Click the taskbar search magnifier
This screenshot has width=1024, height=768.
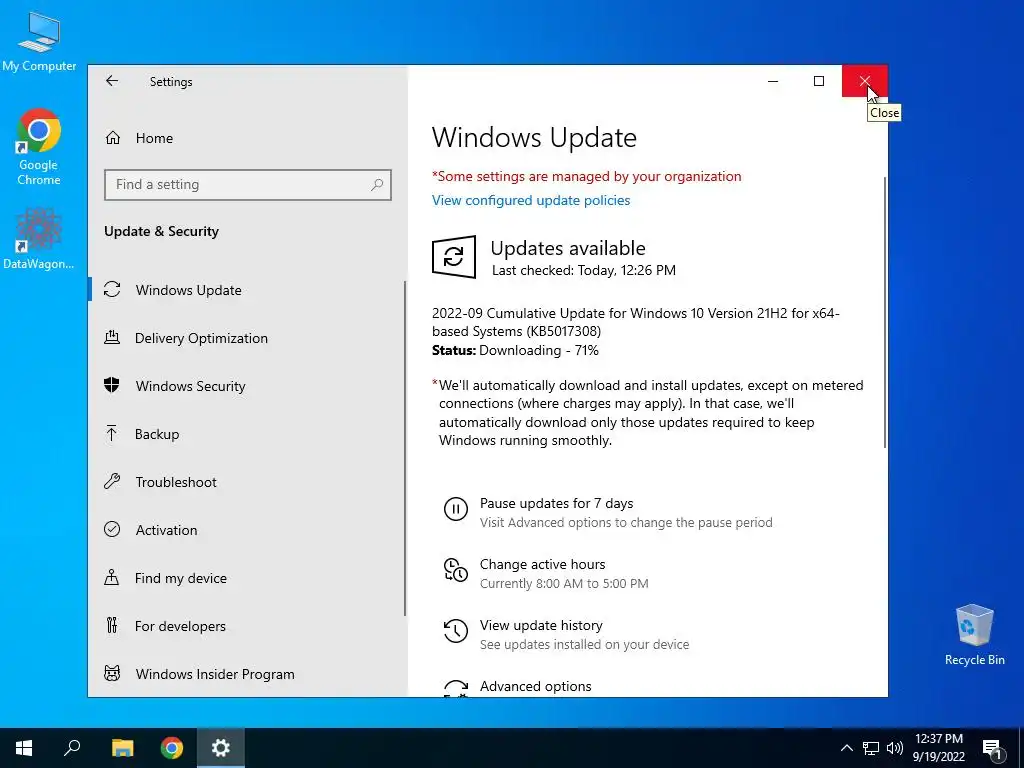pos(72,748)
